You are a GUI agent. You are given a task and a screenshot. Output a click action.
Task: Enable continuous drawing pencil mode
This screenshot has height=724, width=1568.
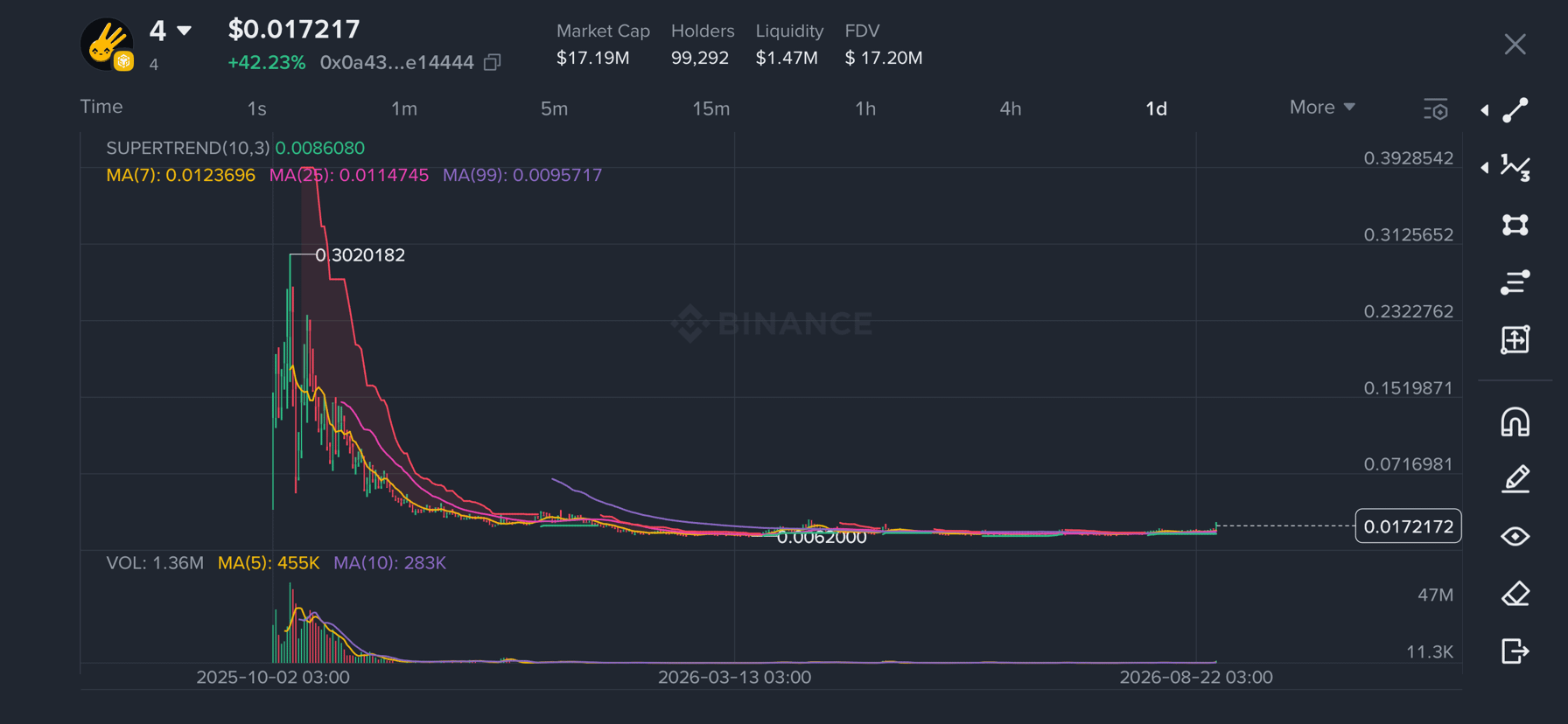click(x=1515, y=479)
